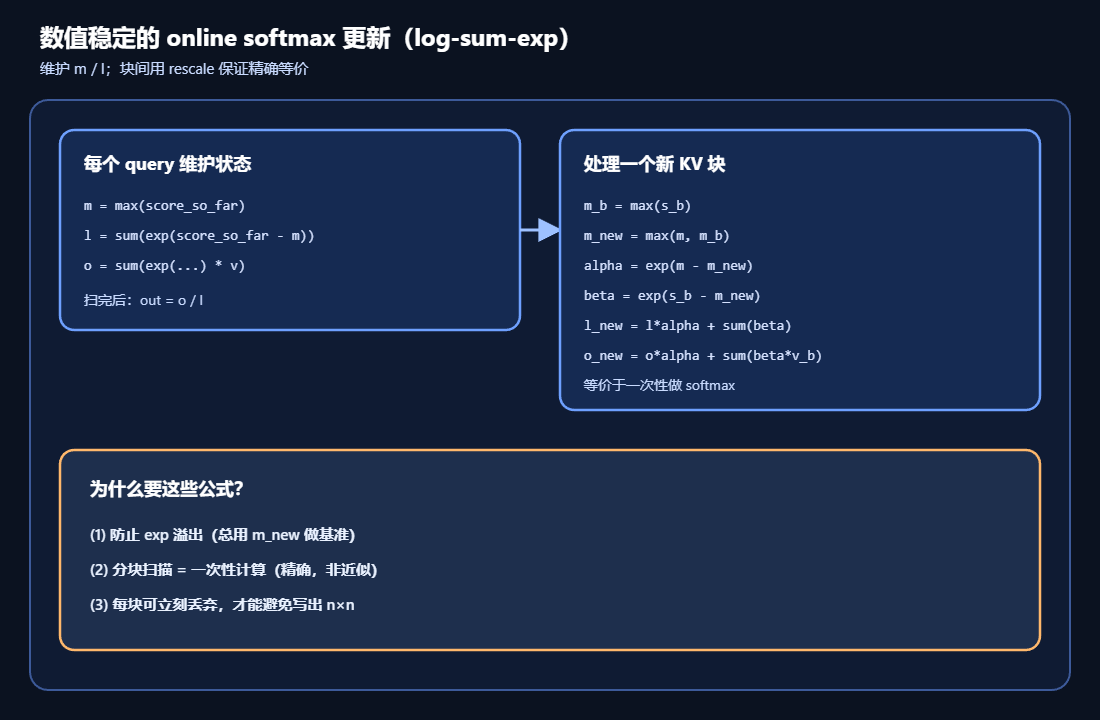This screenshot has width=1100, height=720.
Task: Click line 'o_new = o*alpha + sum(beta*v_b)'
Action: point(702,356)
